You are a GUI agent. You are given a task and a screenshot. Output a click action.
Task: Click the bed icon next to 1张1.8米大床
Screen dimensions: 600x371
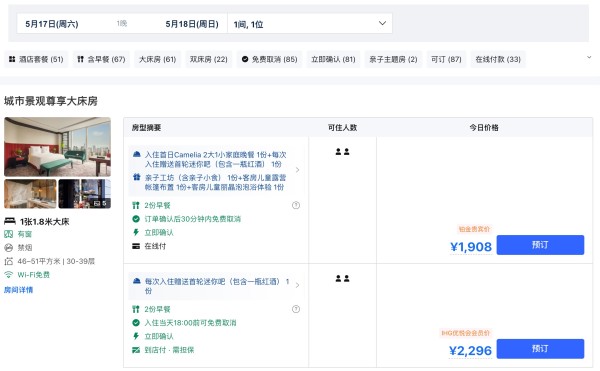point(10,221)
